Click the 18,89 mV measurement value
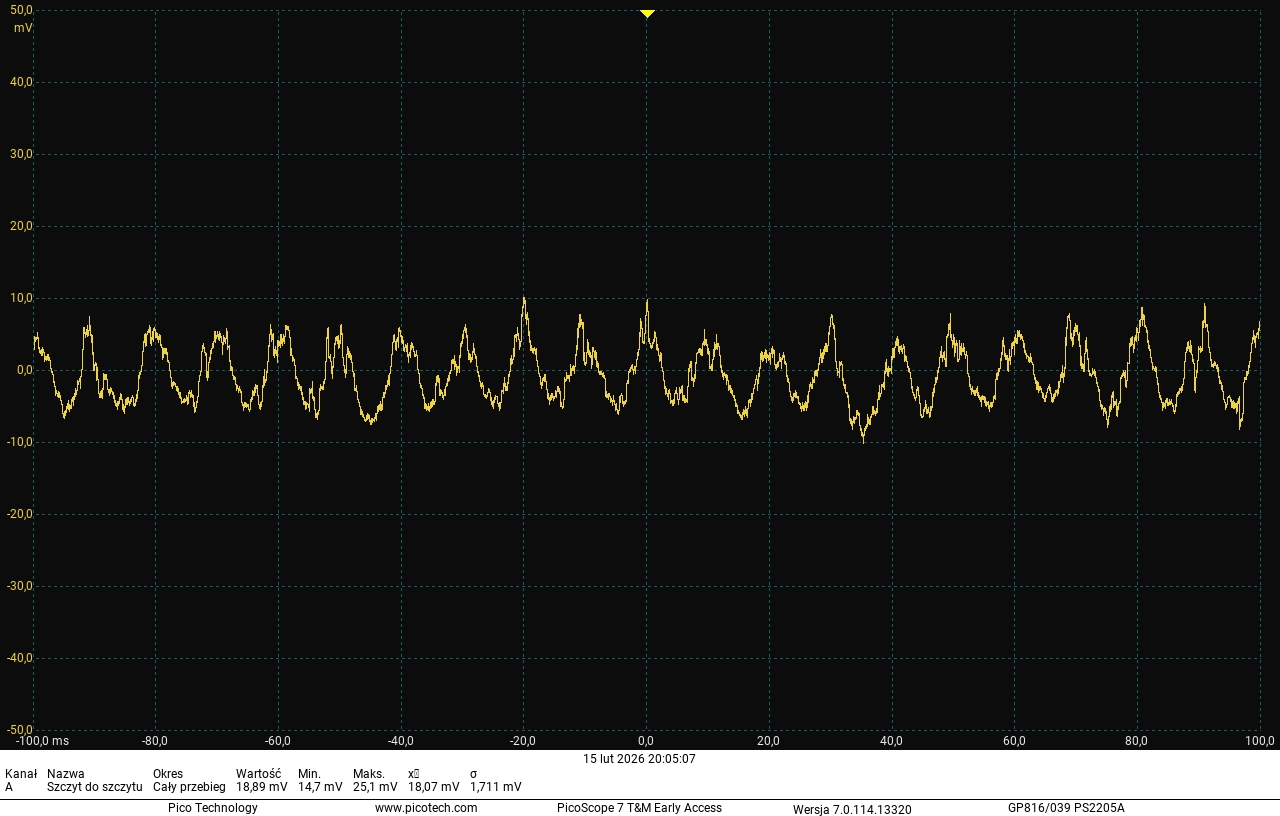Viewport: 1280px width, 816px height. tap(261, 787)
